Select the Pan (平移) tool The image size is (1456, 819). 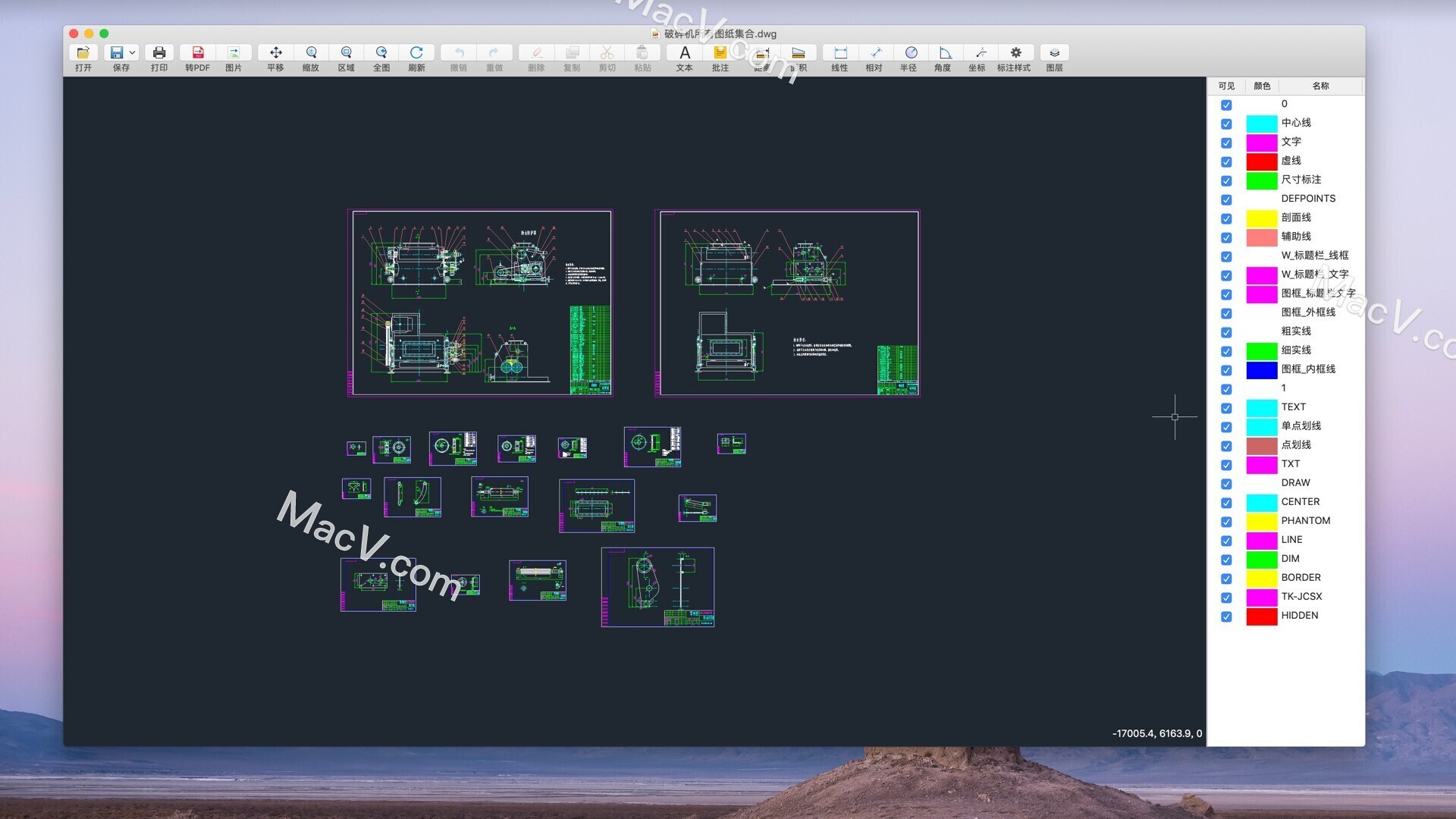click(275, 53)
